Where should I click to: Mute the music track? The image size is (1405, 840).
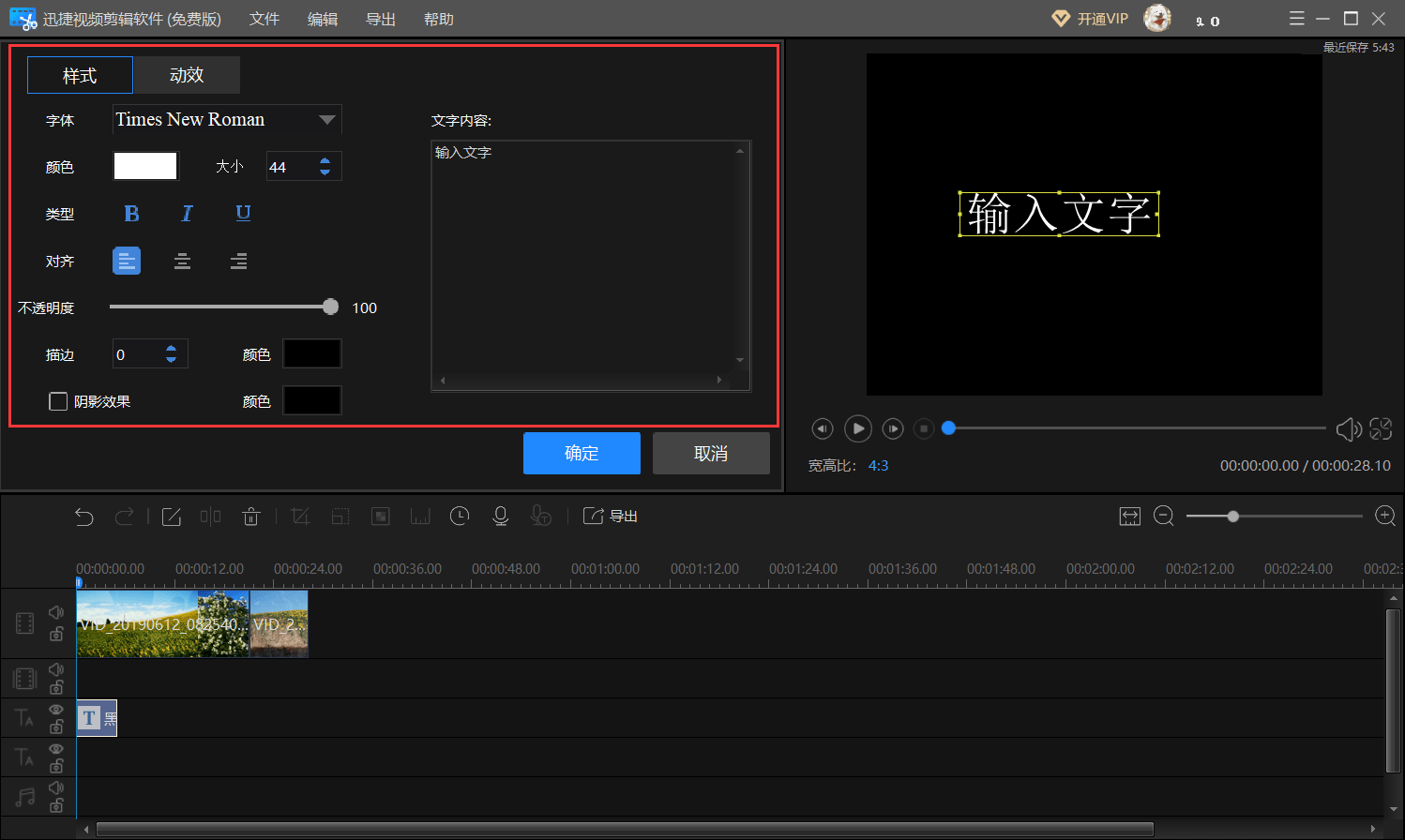[x=56, y=787]
